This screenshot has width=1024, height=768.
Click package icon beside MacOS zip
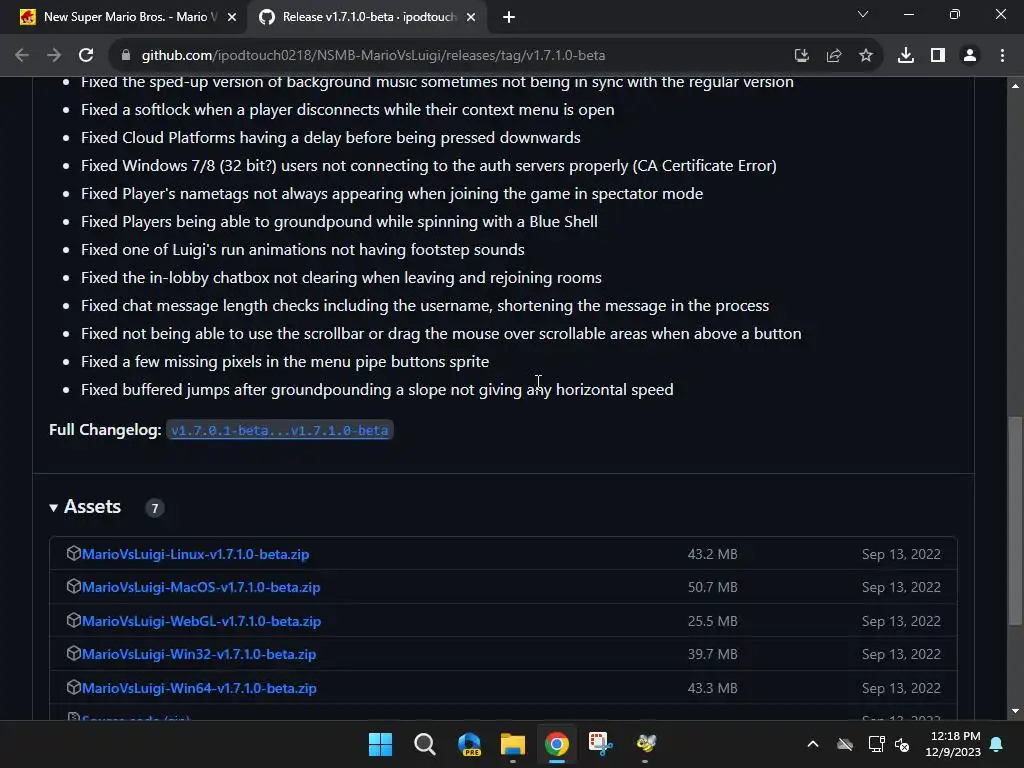[73, 586]
